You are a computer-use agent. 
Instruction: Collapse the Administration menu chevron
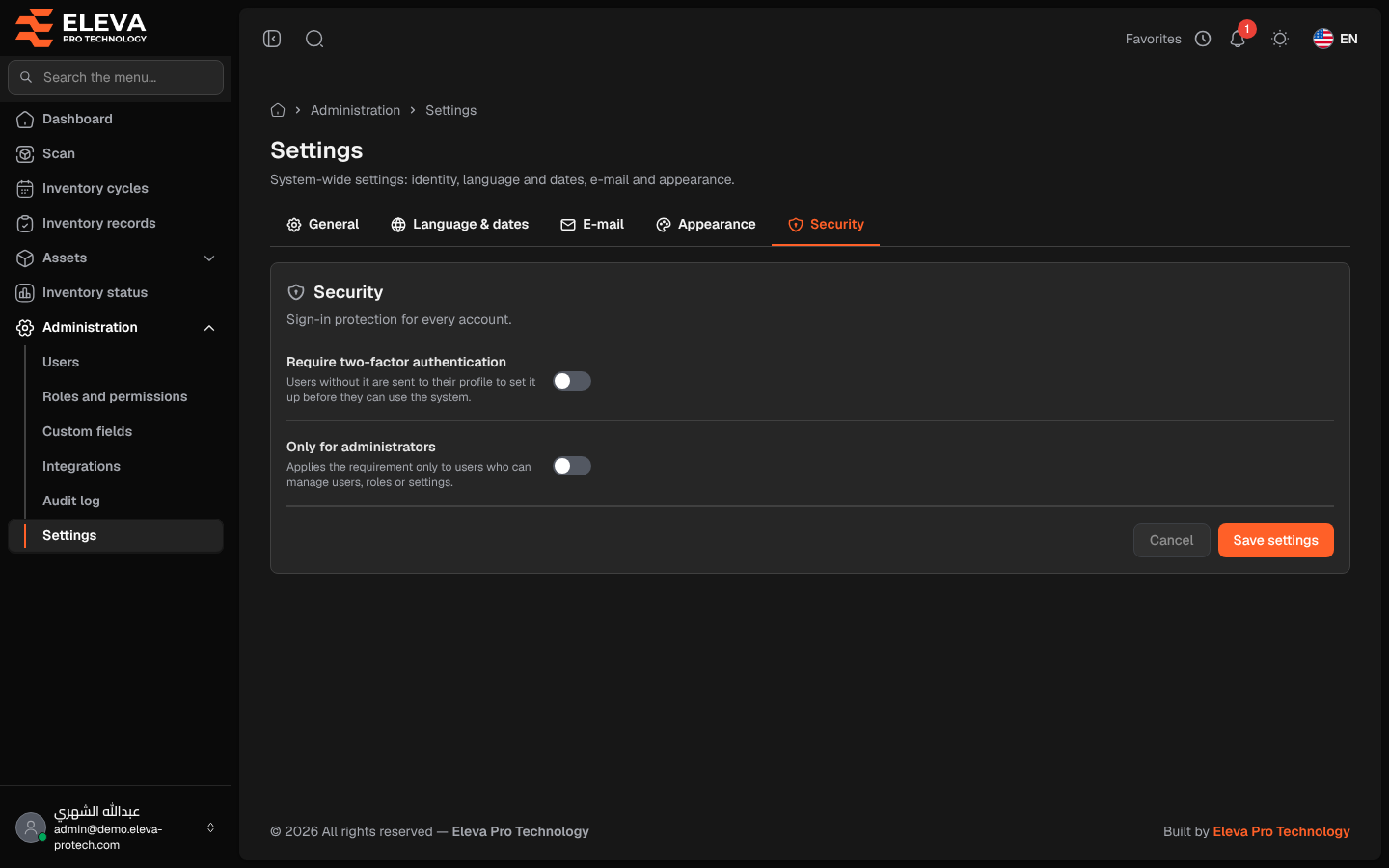pos(209,327)
